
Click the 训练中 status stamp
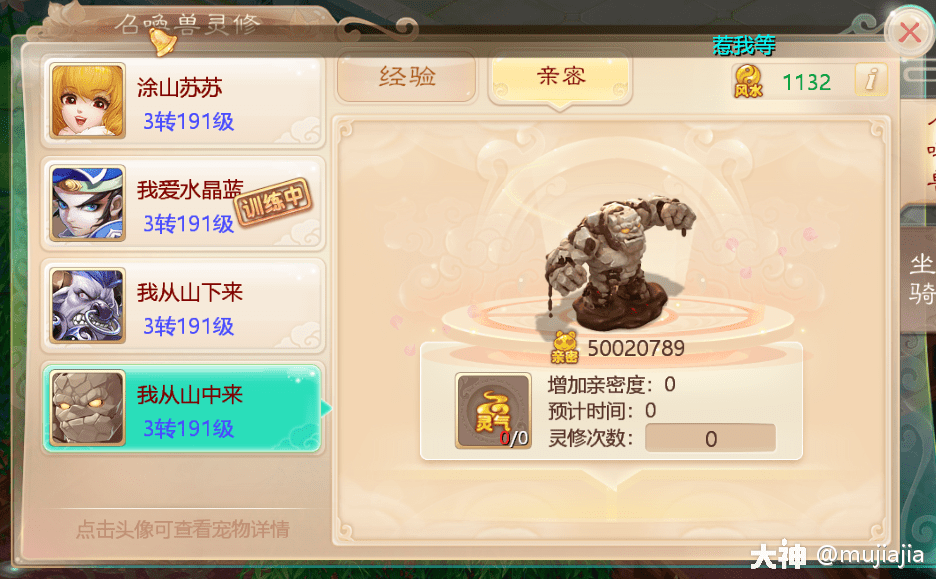pyautogui.click(x=274, y=203)
